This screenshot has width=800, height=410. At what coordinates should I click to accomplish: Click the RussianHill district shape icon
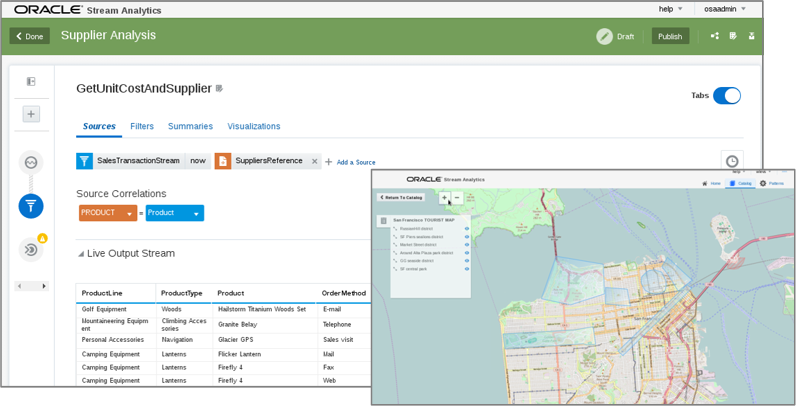click(395, 229)
